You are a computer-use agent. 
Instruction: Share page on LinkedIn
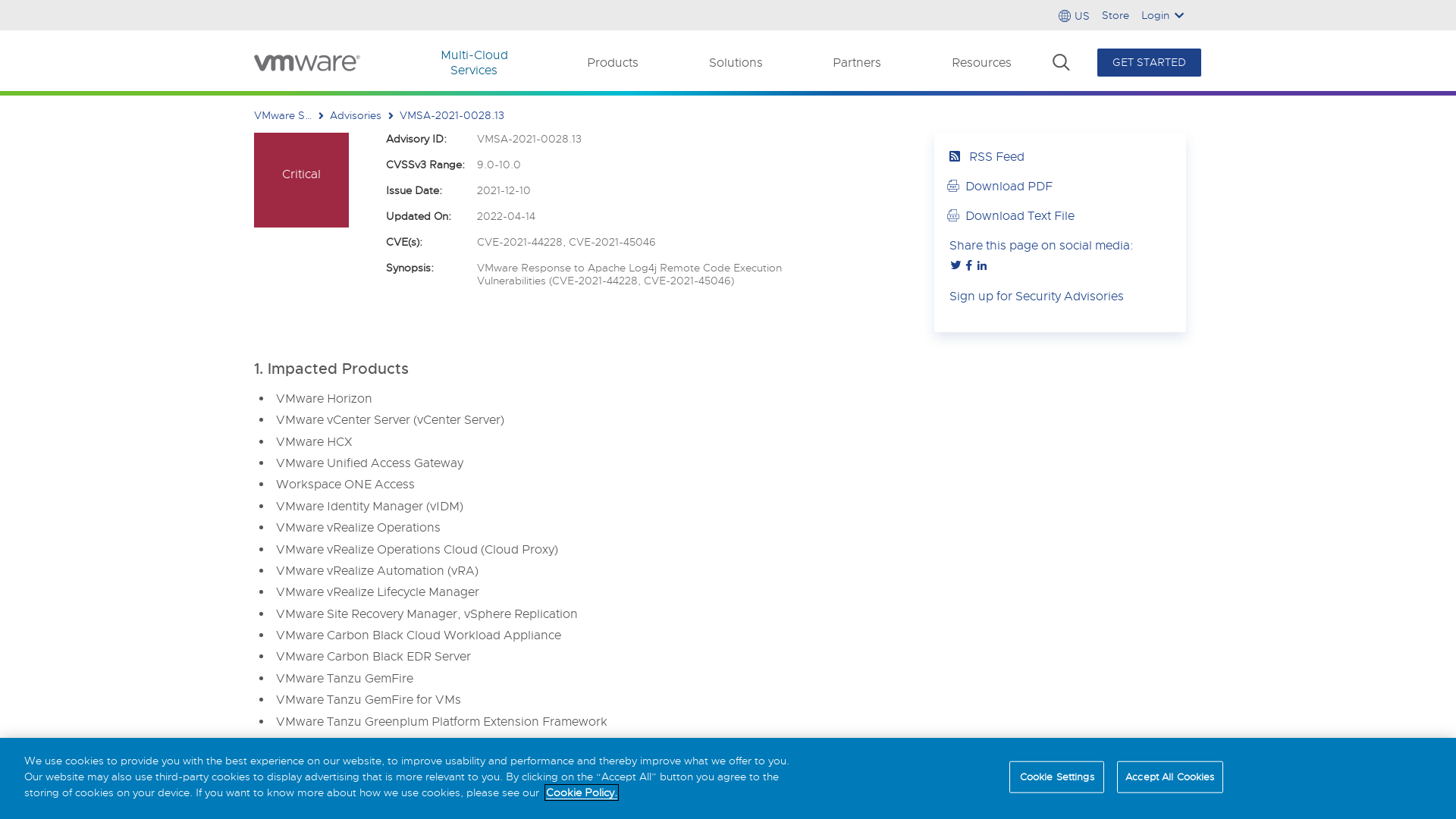tap(982, 265)
